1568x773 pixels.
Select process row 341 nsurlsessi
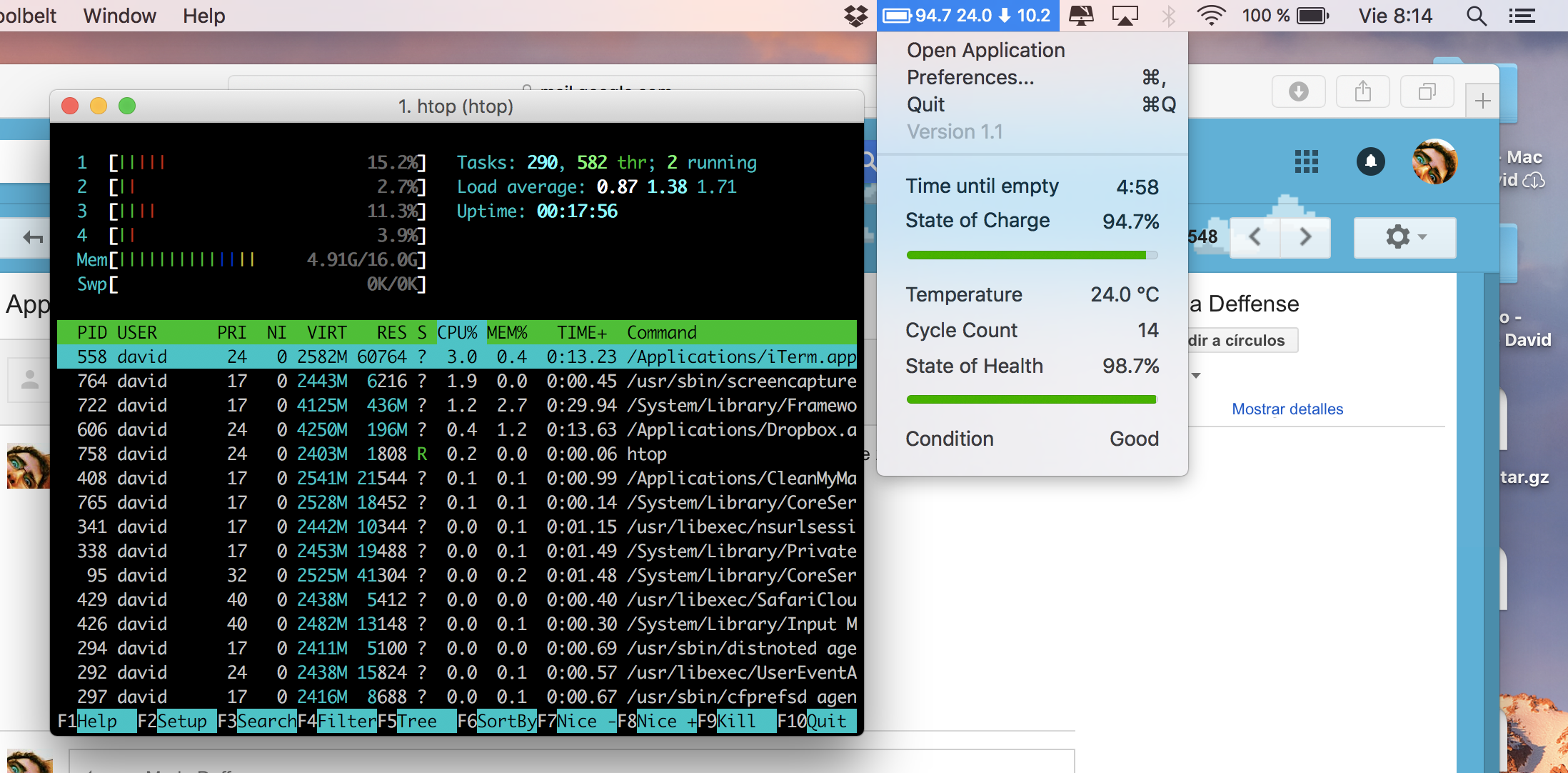tap(457, 527)
